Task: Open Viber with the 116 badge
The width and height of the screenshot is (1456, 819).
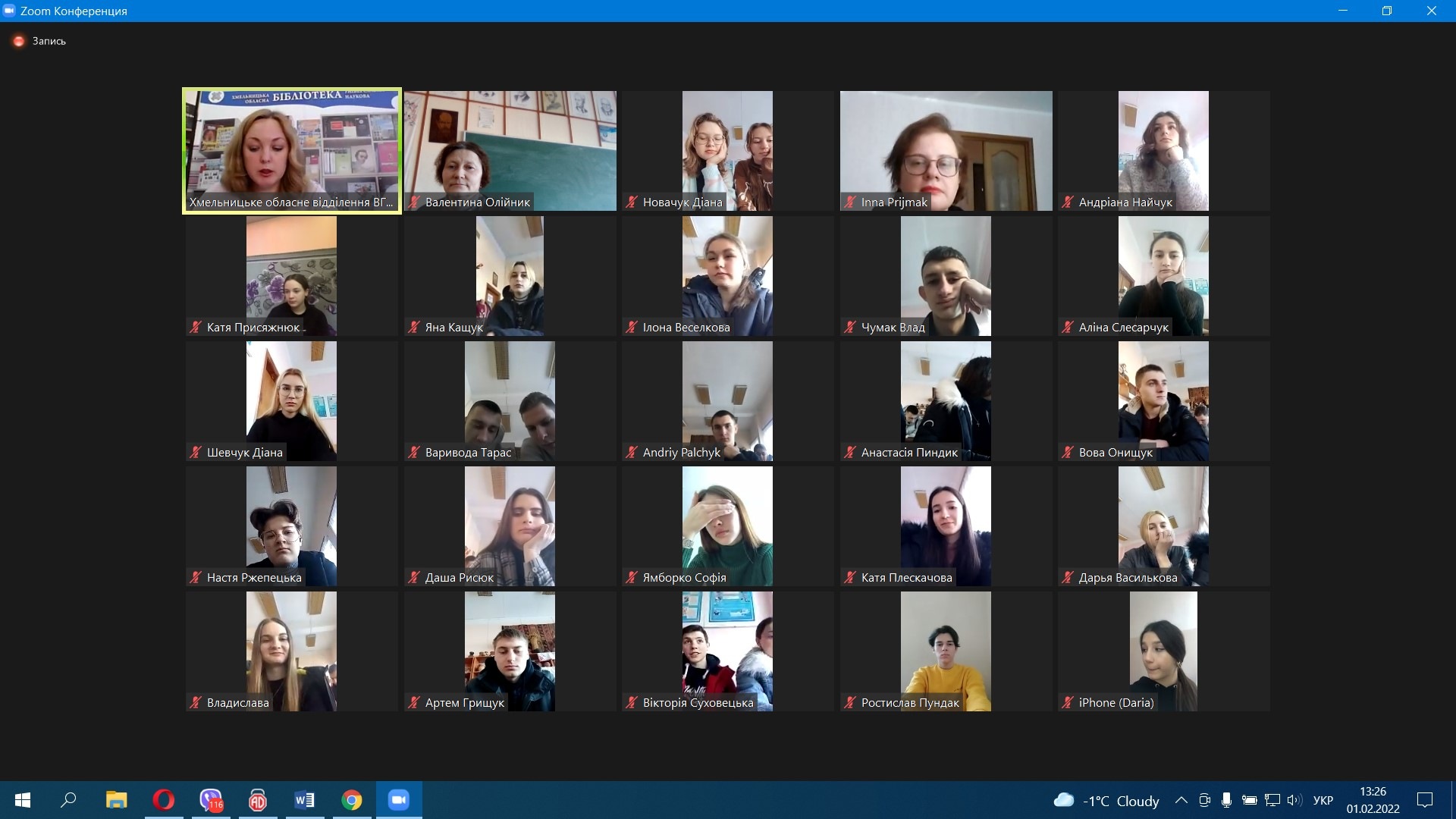Action: pos(211,800)
